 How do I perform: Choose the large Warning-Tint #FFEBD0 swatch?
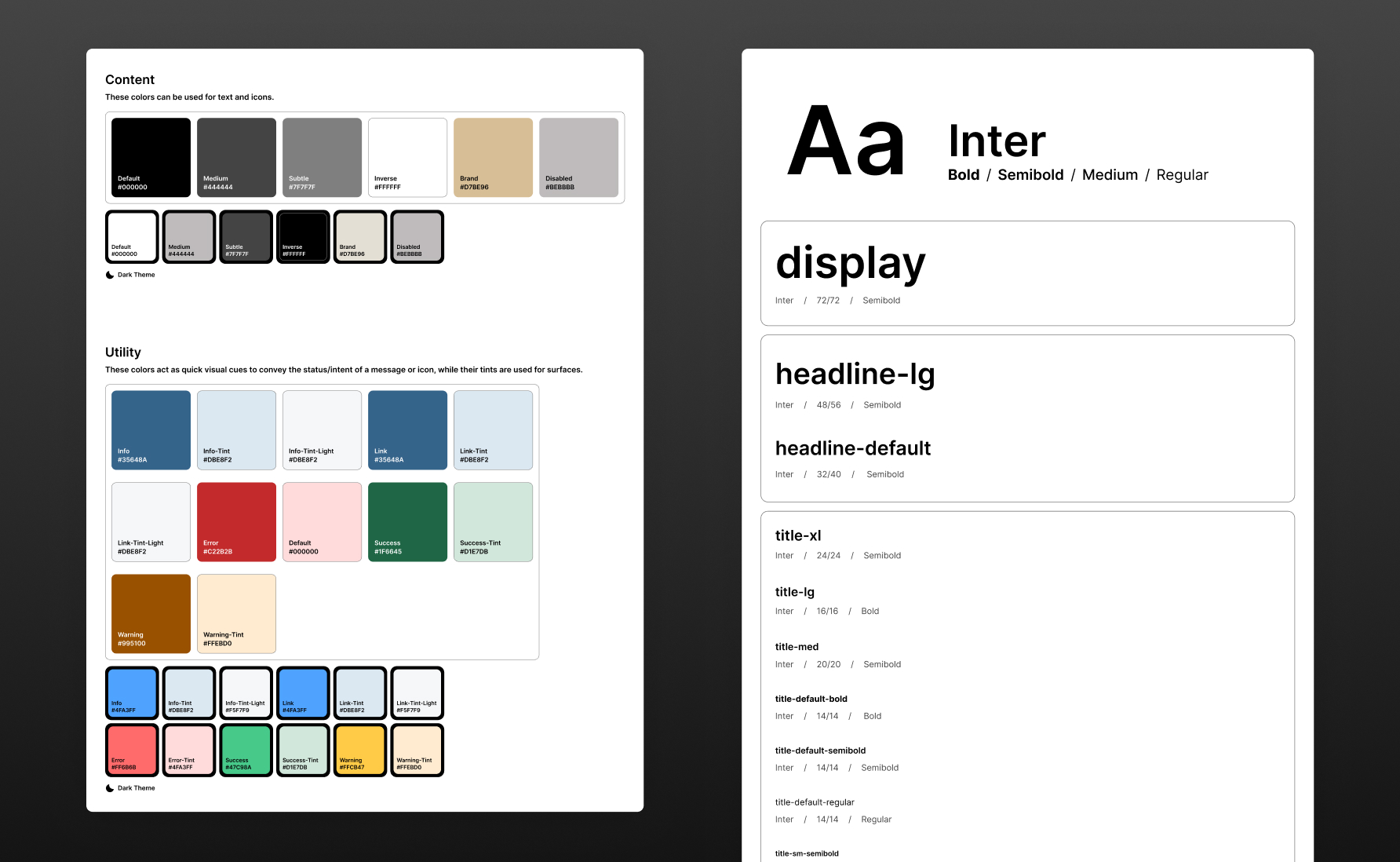236,614
